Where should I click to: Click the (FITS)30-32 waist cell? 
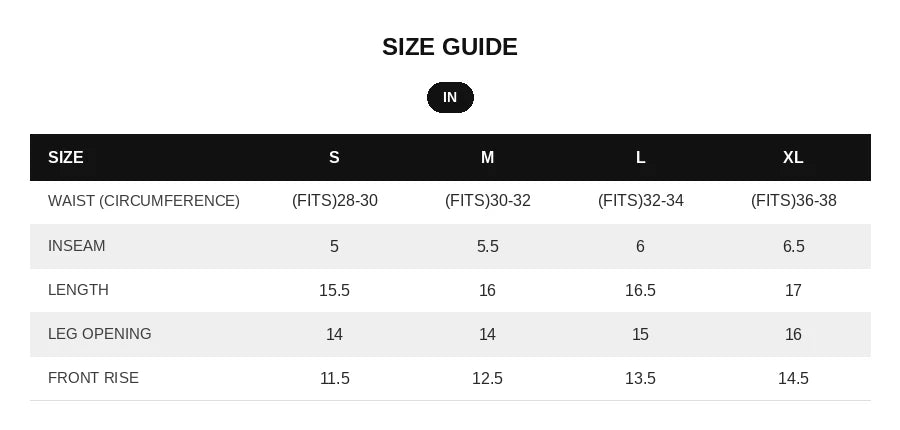pyautogui.click(x=488, y=201)
